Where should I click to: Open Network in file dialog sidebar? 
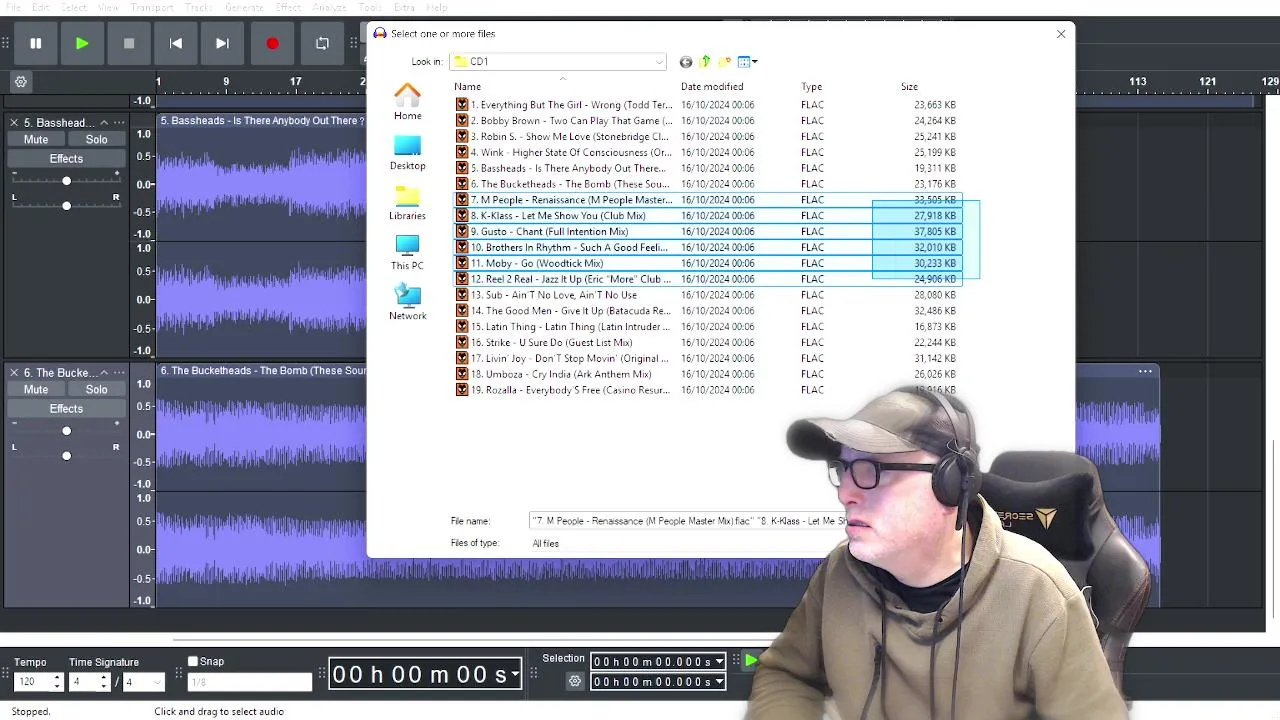[407, 302]
